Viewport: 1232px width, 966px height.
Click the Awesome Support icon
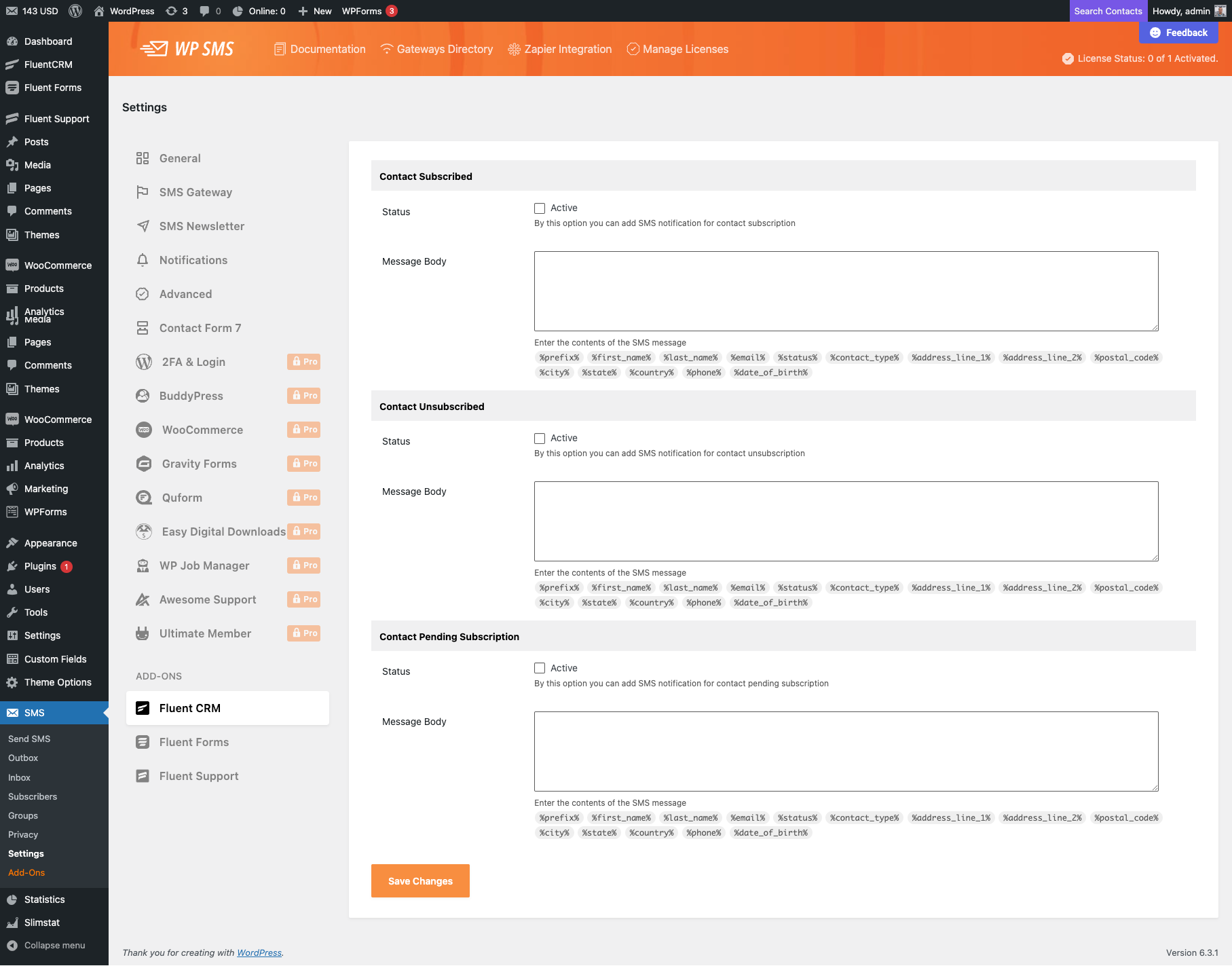tap(143, 599)
